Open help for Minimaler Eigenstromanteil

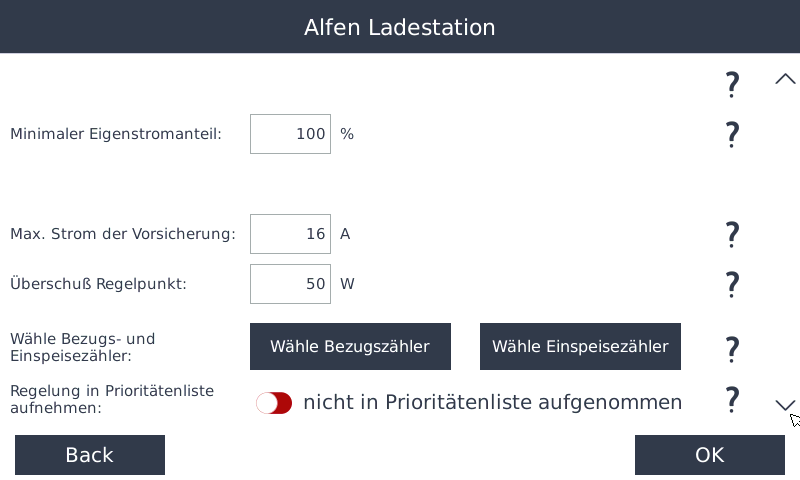(x=732, y=134)
